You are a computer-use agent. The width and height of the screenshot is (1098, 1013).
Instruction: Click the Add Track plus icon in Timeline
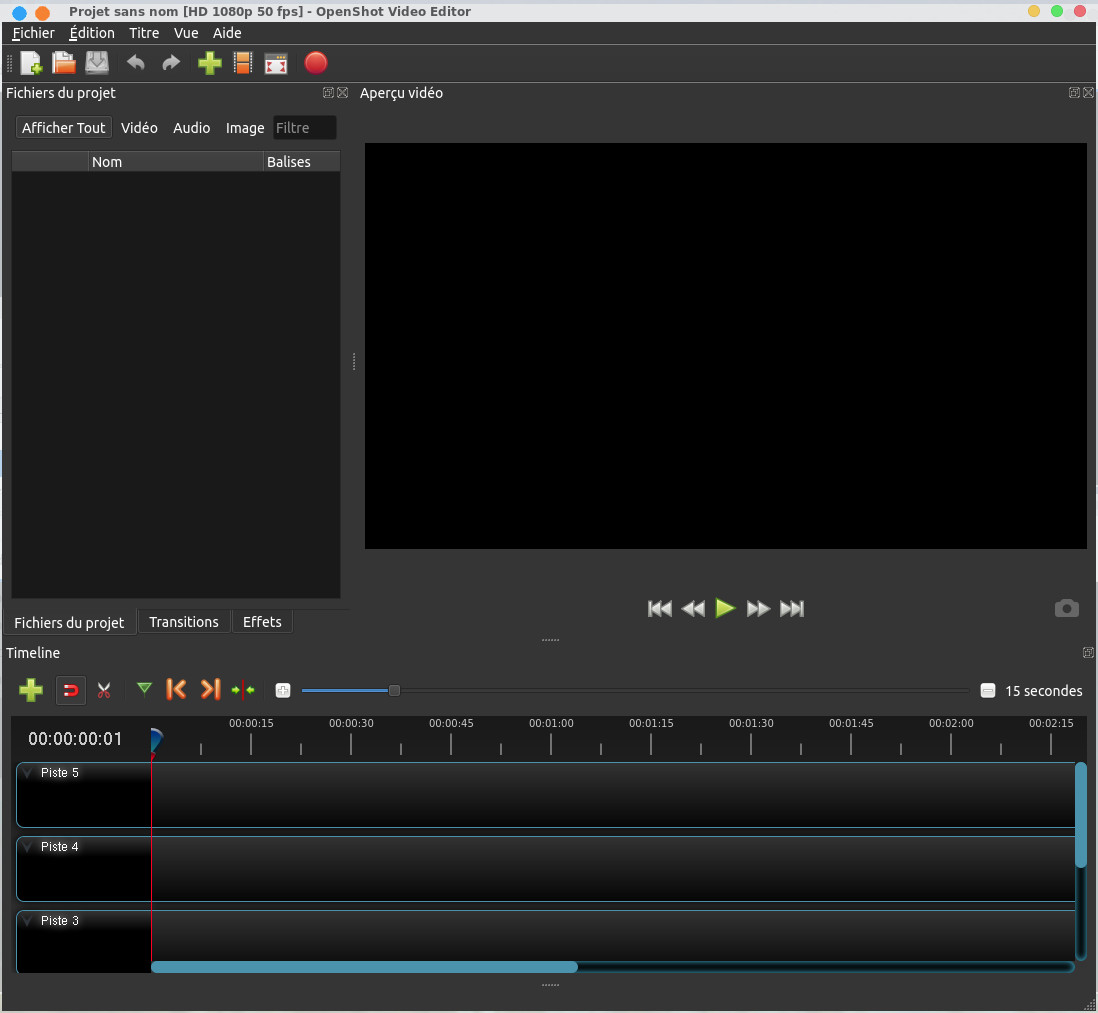coord(31,690)
